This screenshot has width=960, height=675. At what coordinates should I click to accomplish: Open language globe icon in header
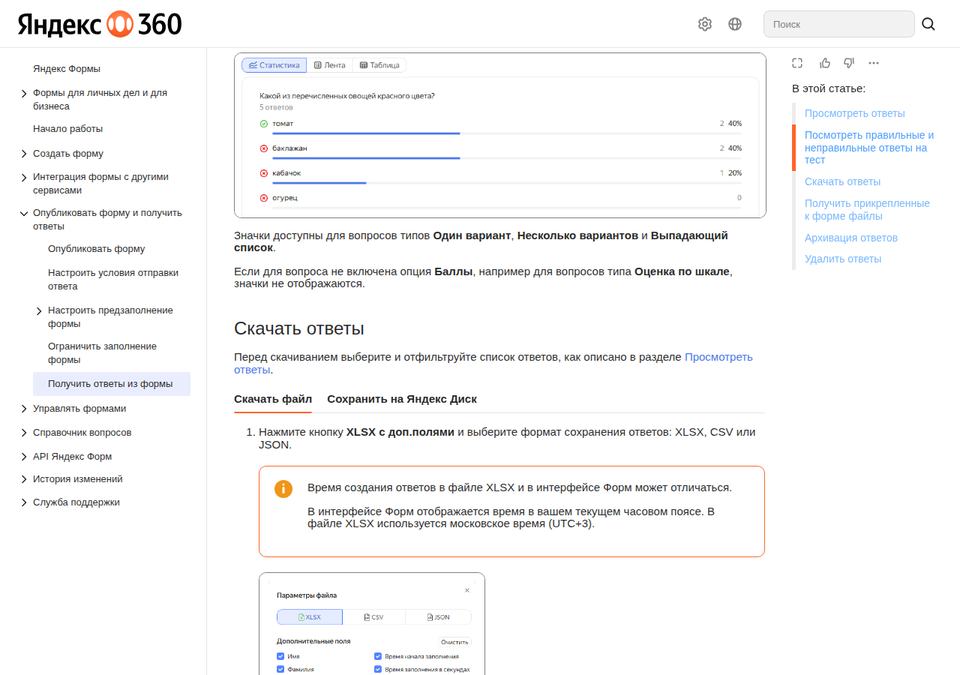pos(735,24)
